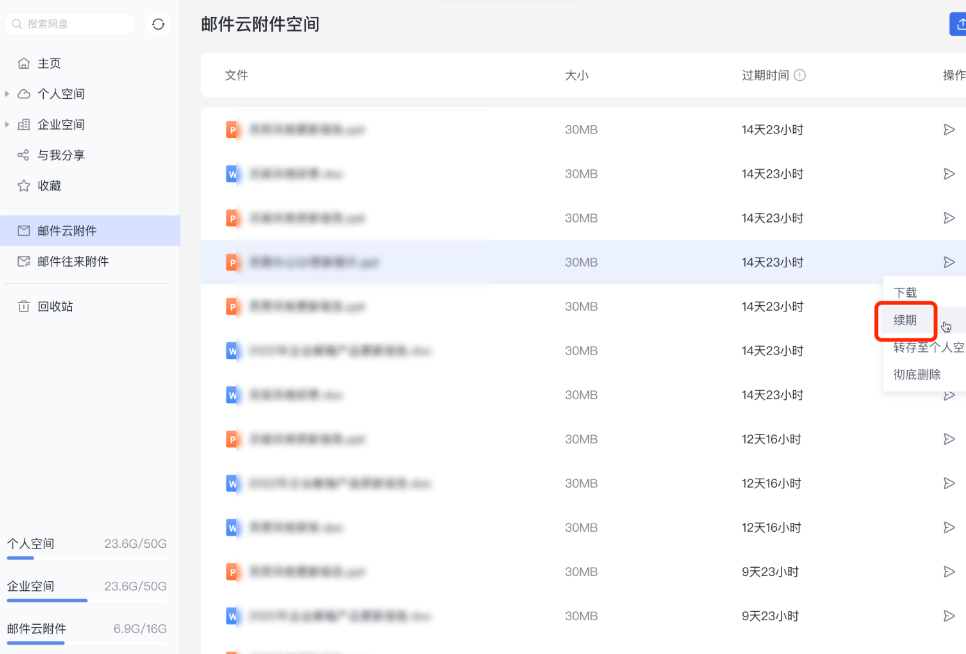Click the 文件 column header
Image resolution: width=966 pixels, height=654 pixels.
(237, 75)
